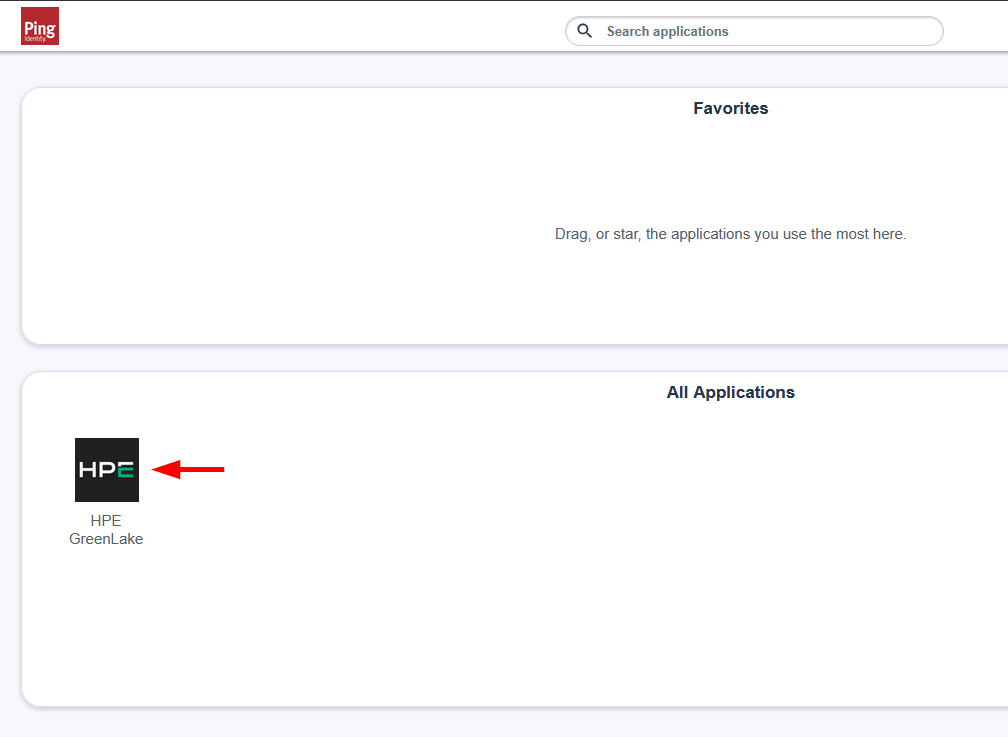Click the green E in HPE logo

click(125, 470)
